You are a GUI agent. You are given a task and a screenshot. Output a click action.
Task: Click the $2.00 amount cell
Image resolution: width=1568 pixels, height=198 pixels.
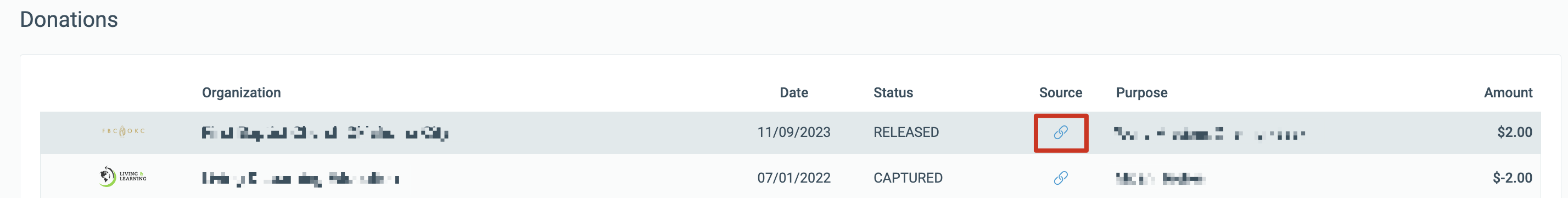[1514, 132]
